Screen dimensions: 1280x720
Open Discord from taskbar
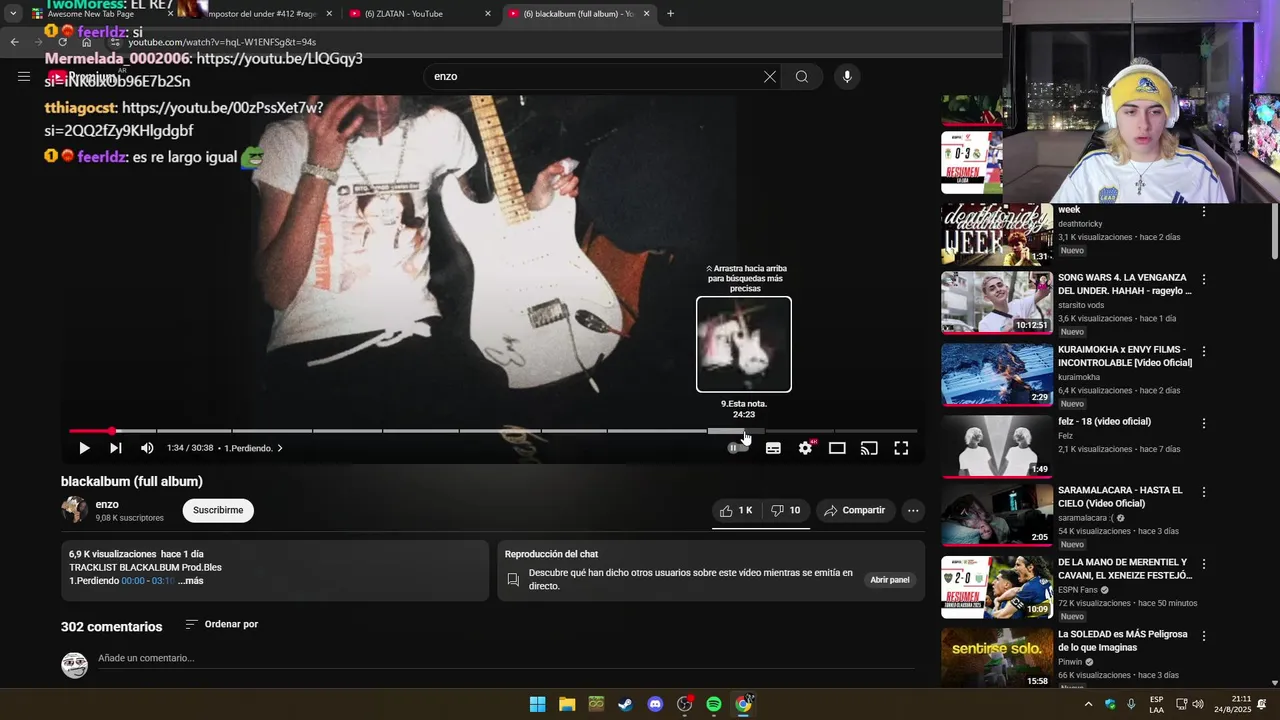coord(655,704)
